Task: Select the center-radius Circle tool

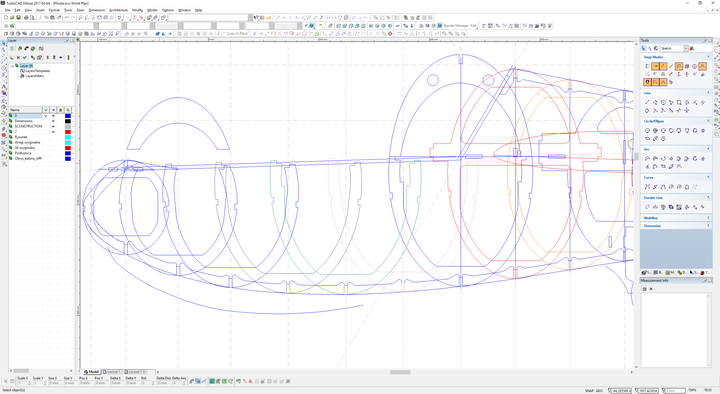Action: (647, 131)
